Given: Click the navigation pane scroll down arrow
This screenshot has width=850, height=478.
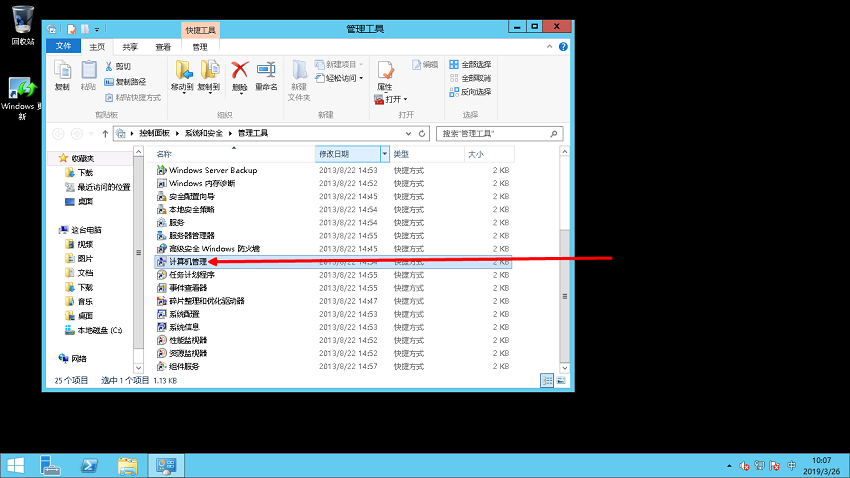Looking at the screenshot, I should pos(138,368).
